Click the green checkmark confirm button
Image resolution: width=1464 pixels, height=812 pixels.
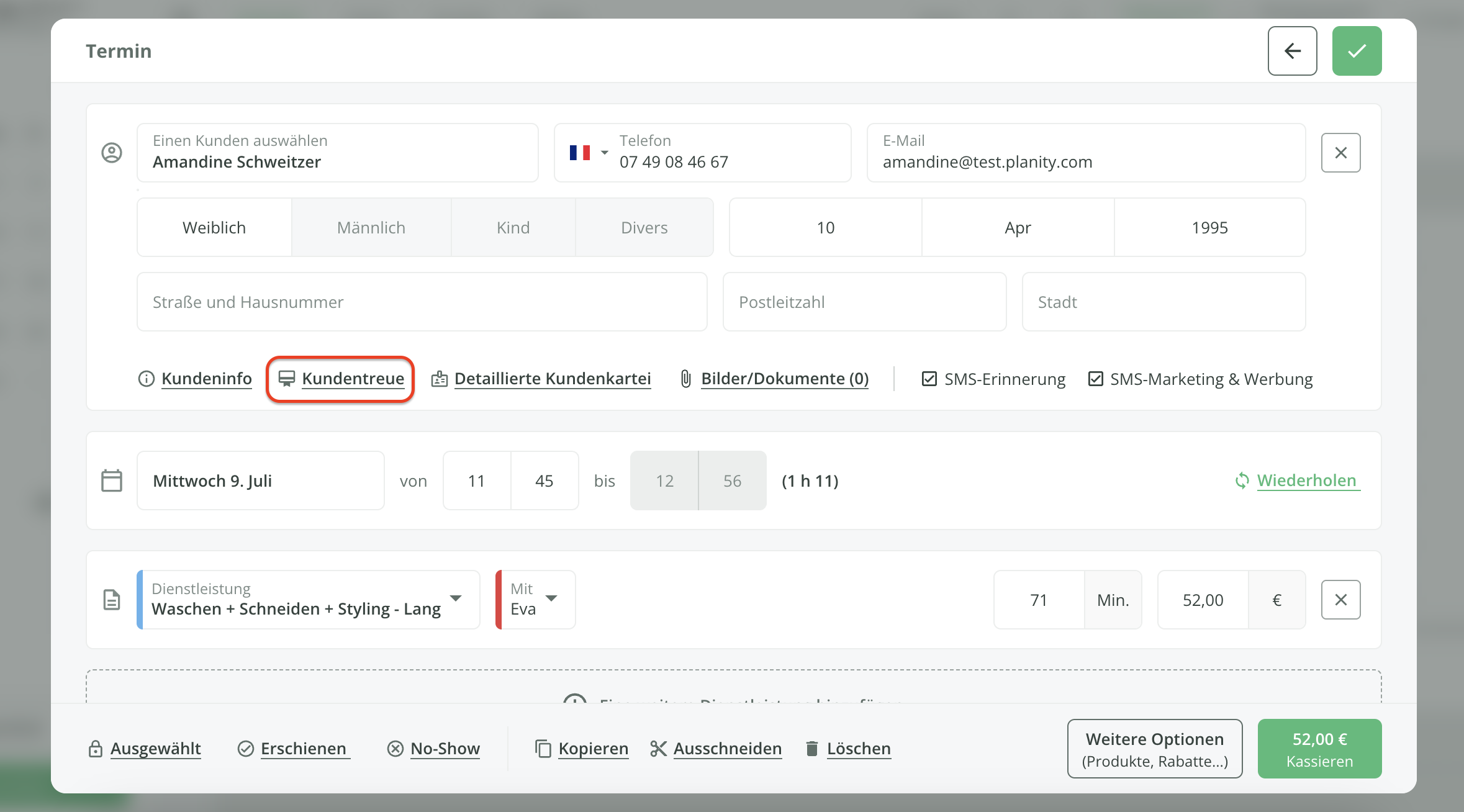pyautogui.click(x=1357, y=51)
